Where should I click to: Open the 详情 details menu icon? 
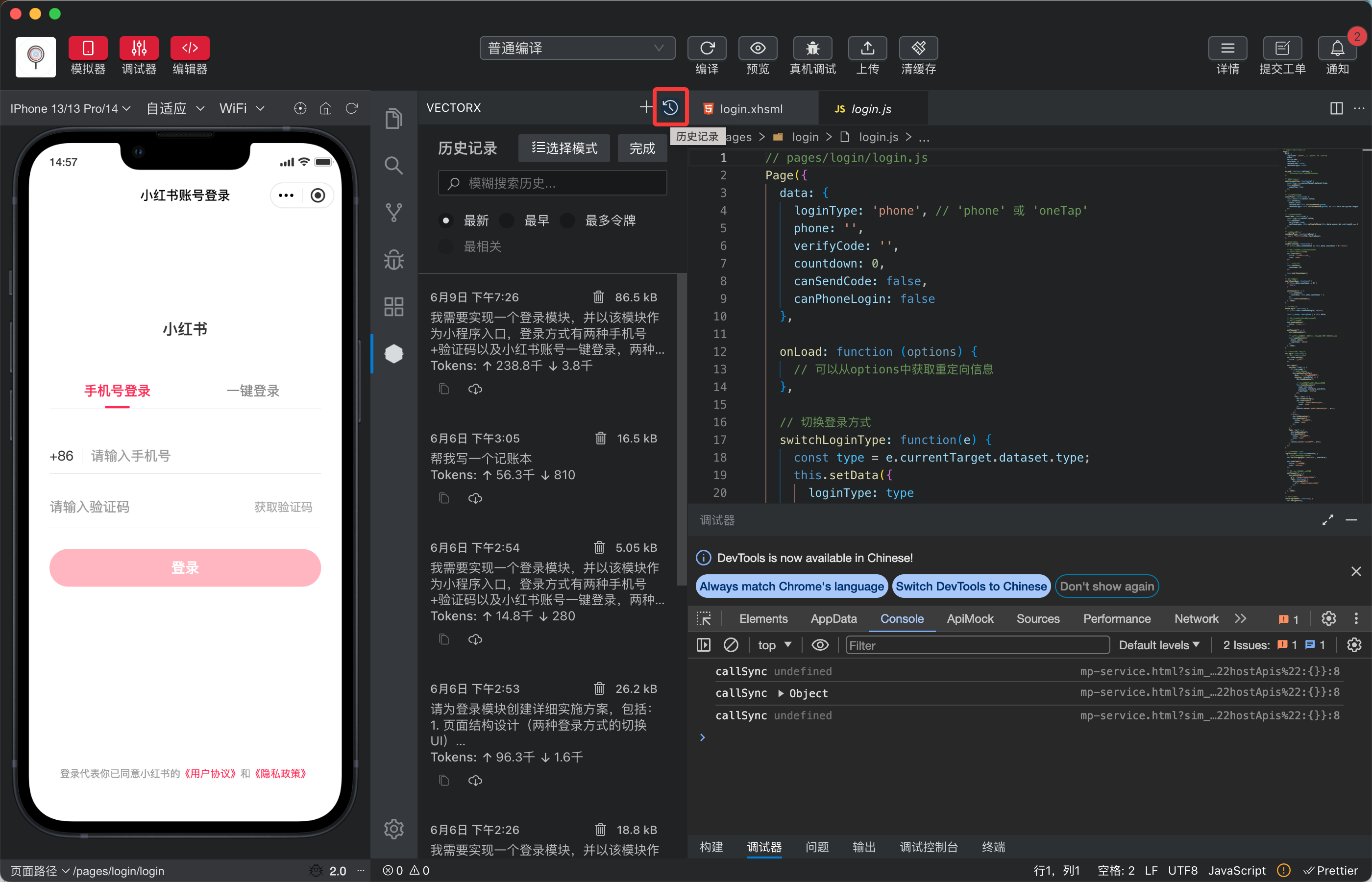point(1228,48)
